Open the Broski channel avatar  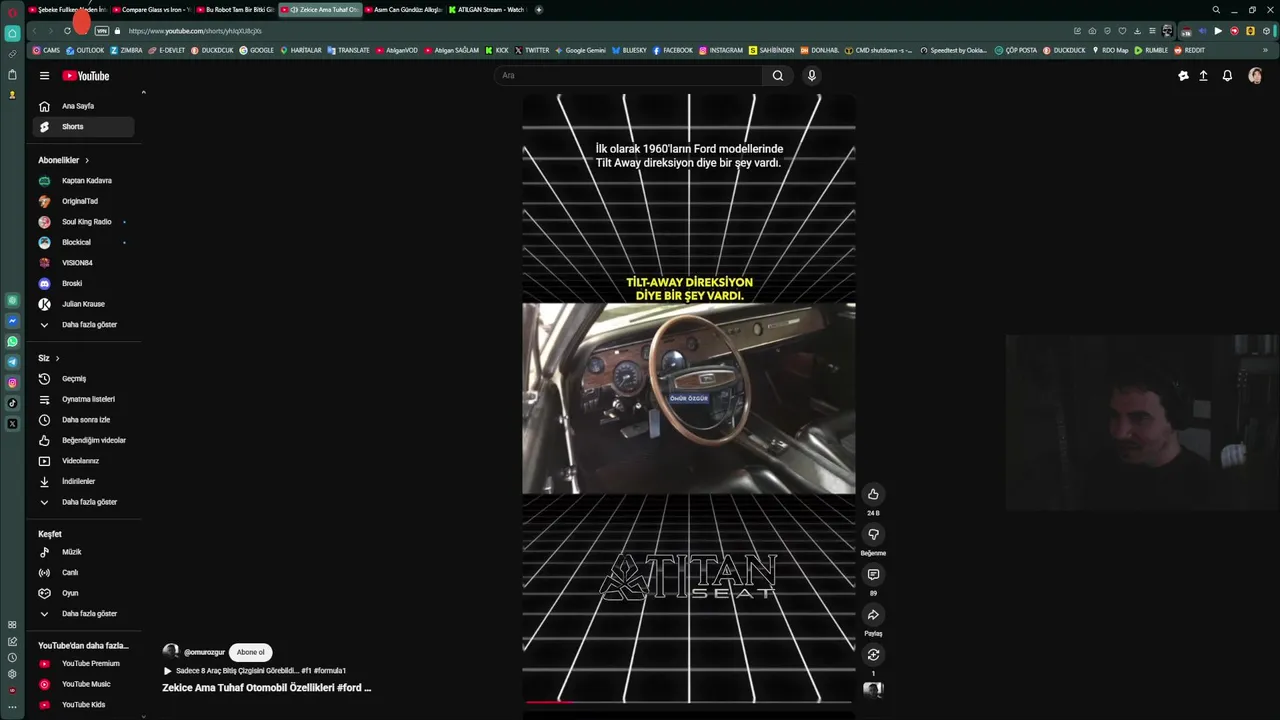pyautogui.click(x=44, y=283)
